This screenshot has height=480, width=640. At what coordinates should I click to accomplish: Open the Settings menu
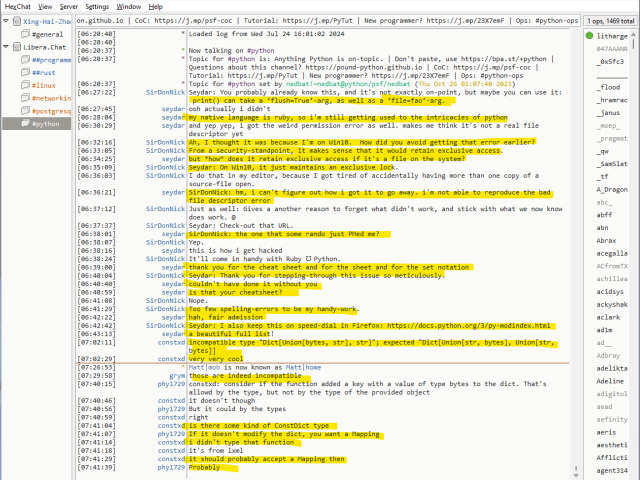[x=97, y=7]
